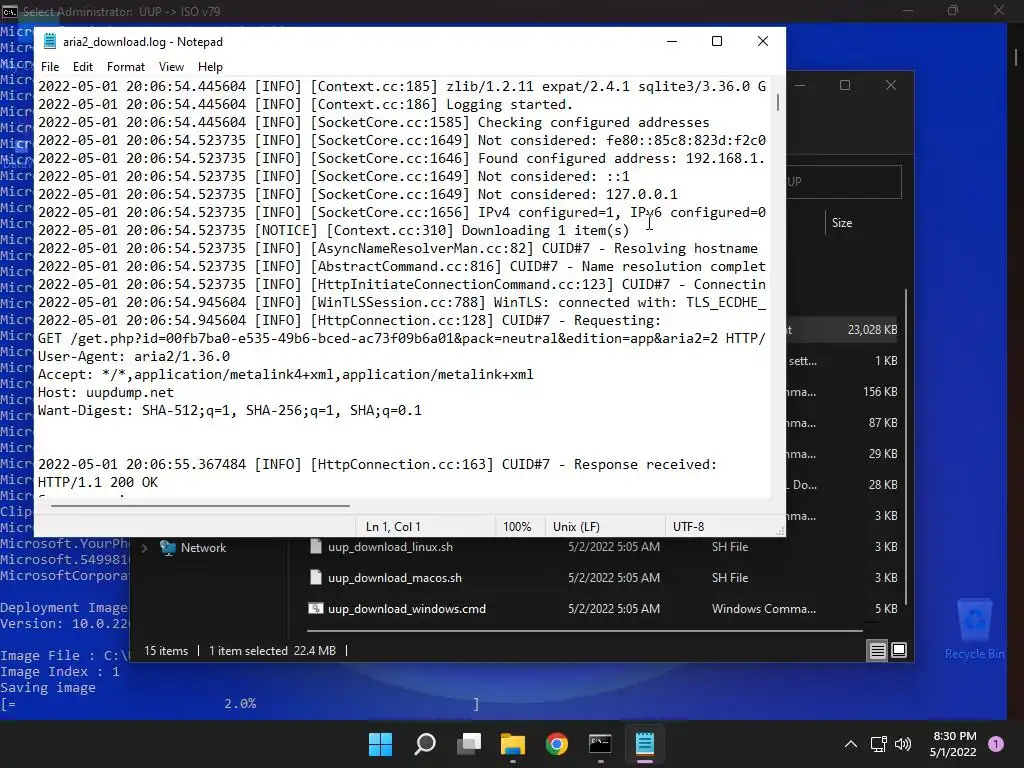This screenshot has width=1024, height=768.
Task: Click the 156 KB file size cell
Action: click(880, 392)
